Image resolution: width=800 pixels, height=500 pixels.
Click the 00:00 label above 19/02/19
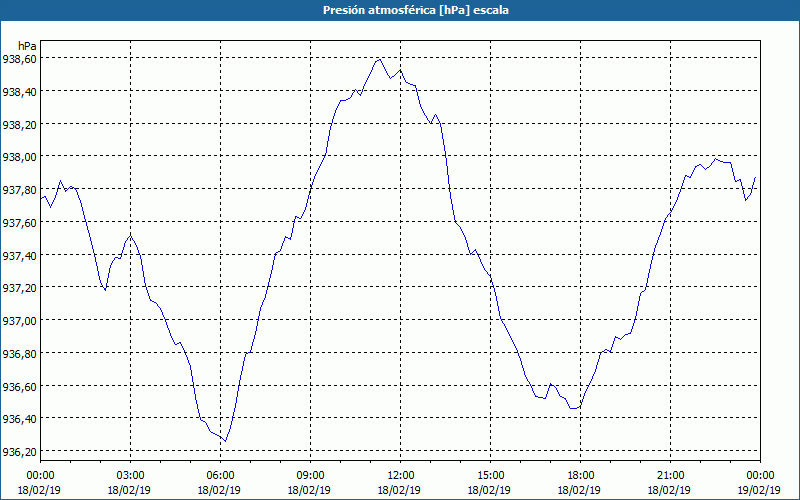pyautogui.click(x=760, y=476)
